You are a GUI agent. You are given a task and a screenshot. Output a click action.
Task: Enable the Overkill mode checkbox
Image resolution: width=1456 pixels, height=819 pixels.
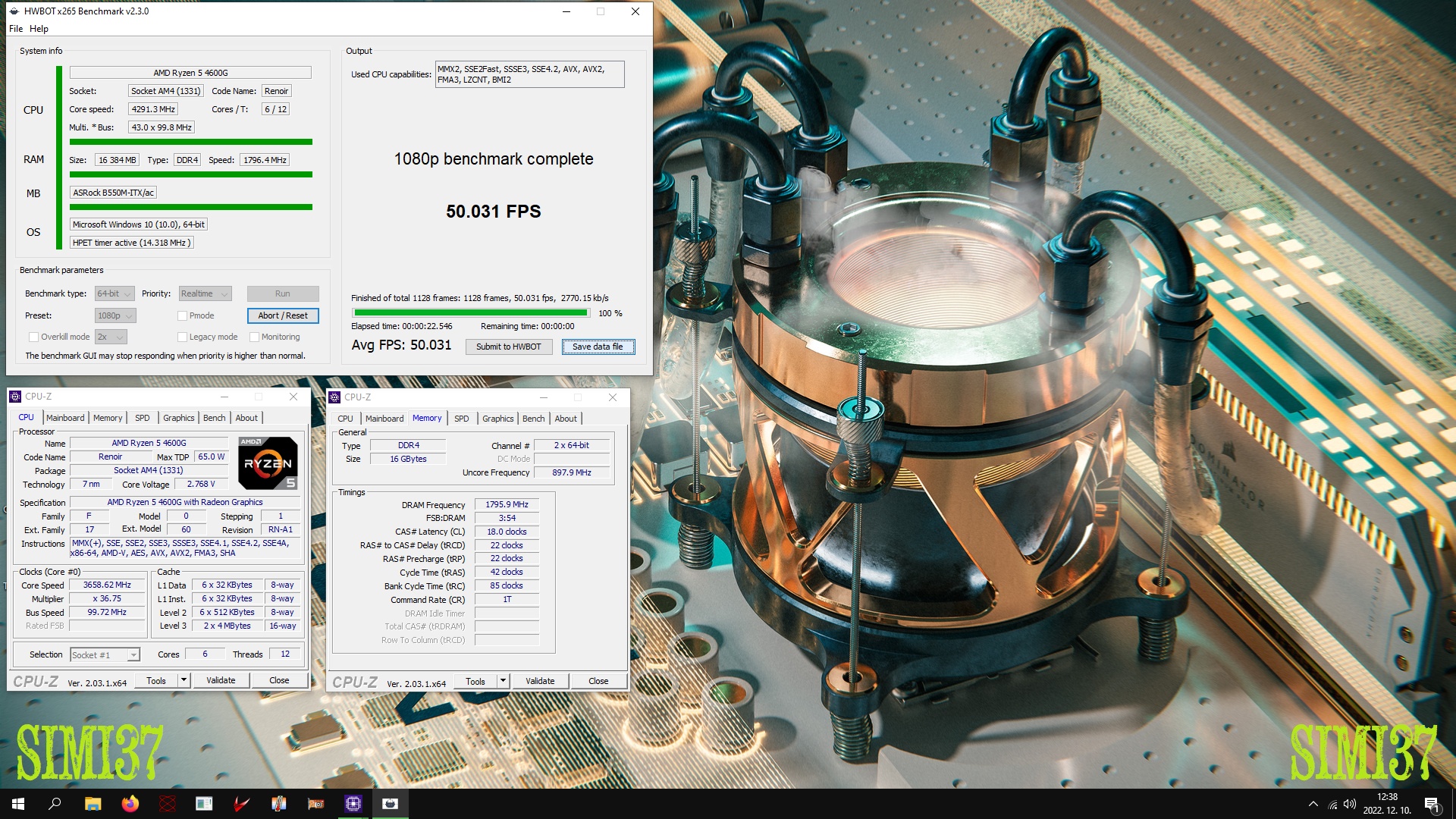33,337
